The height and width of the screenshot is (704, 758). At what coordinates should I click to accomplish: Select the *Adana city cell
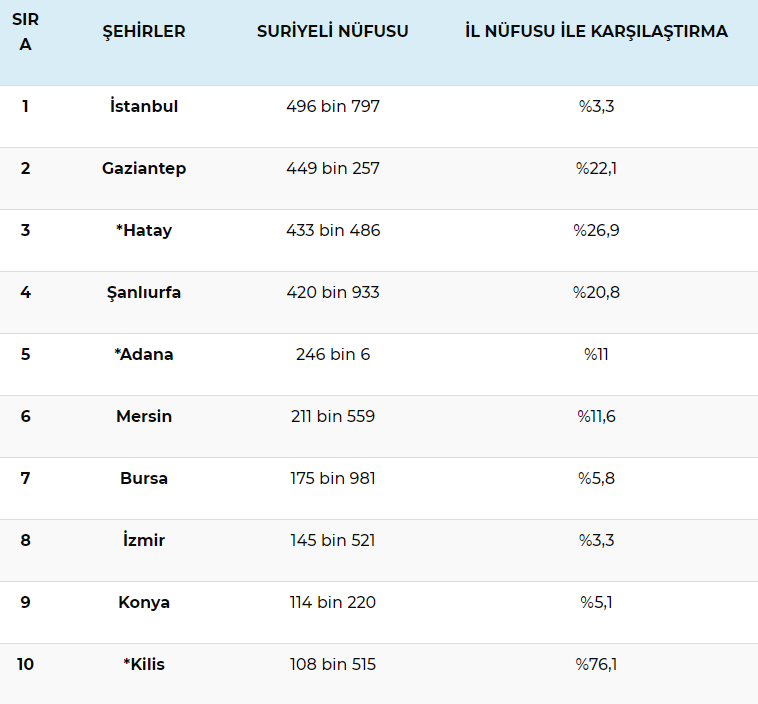pos(144,354)
